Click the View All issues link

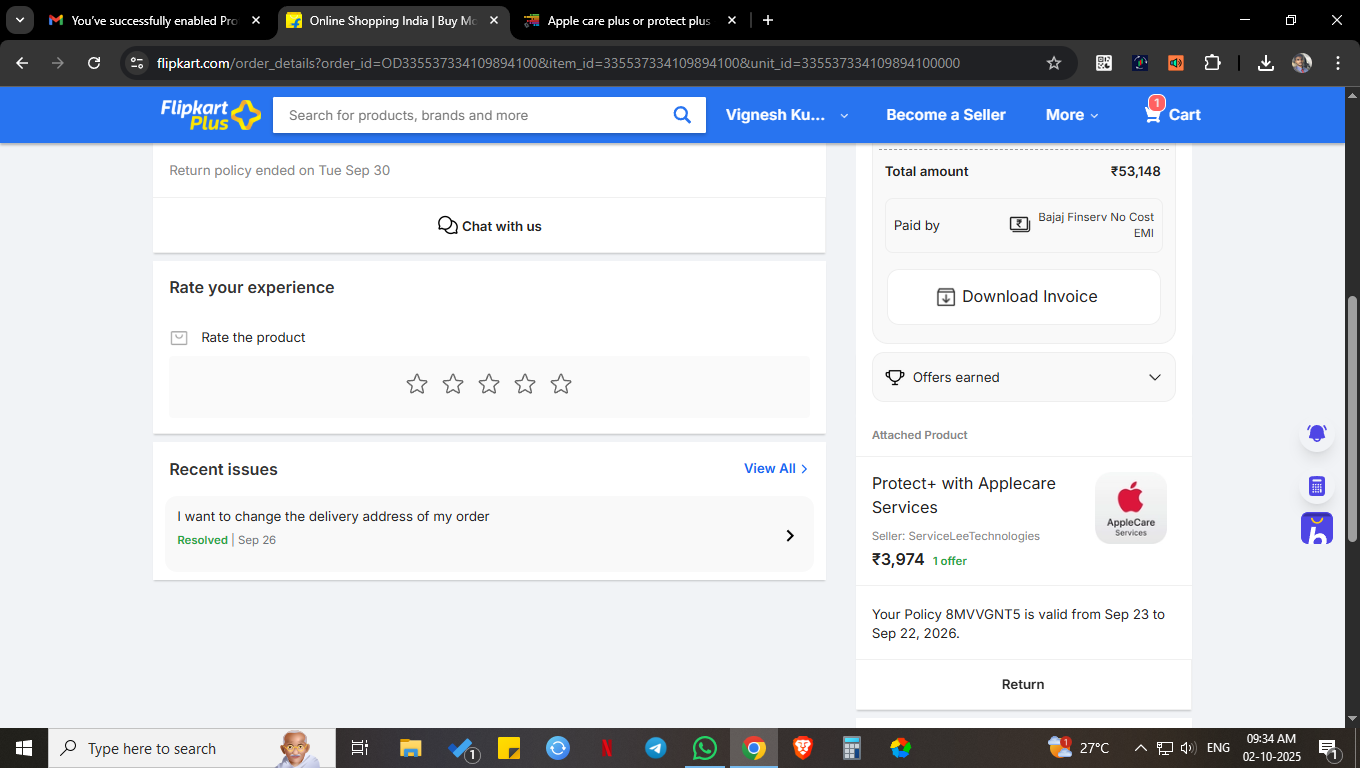[x=775, y=468]
